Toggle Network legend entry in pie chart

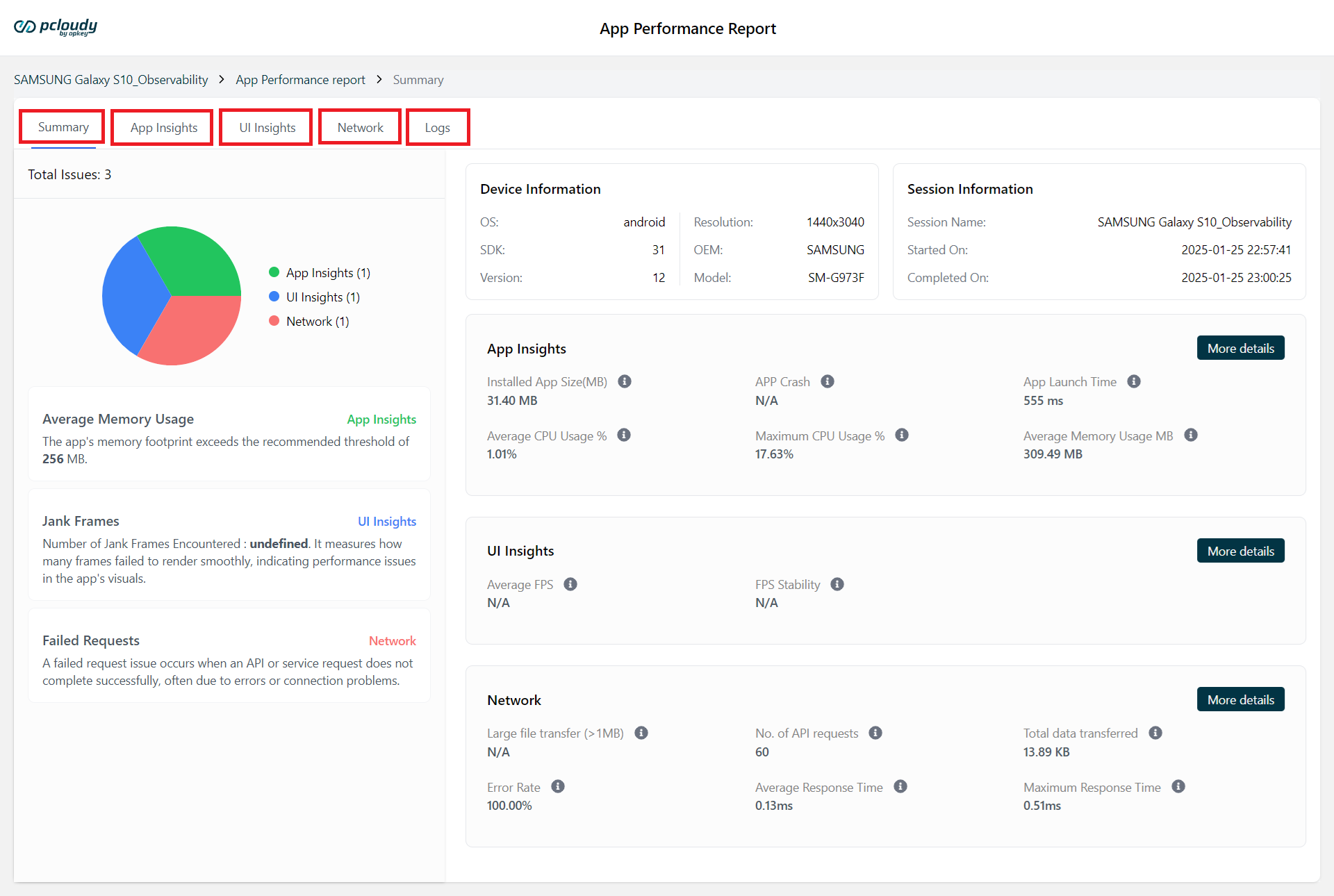(309, 321)
